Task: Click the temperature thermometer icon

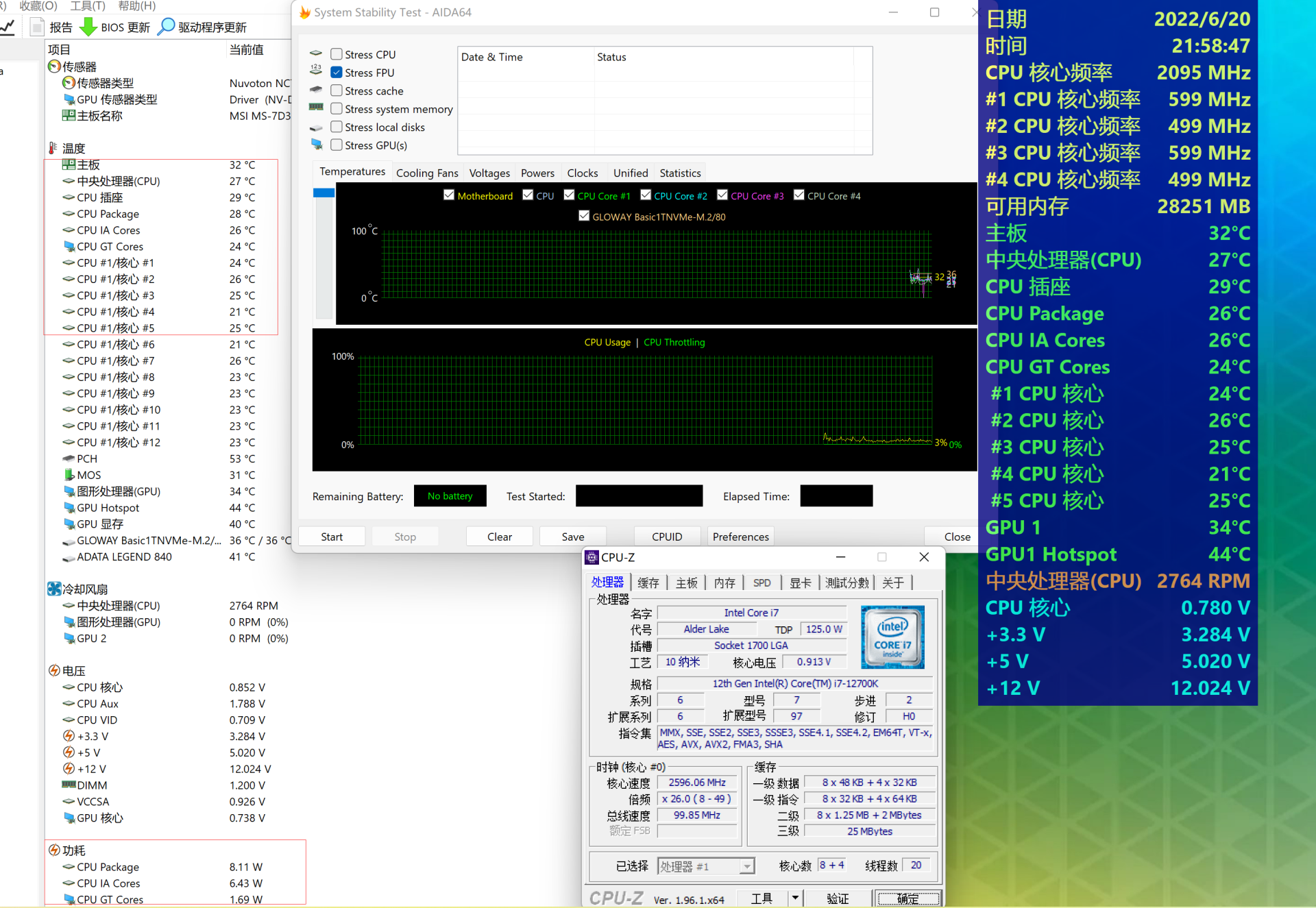Action: (x=53, y=148)
